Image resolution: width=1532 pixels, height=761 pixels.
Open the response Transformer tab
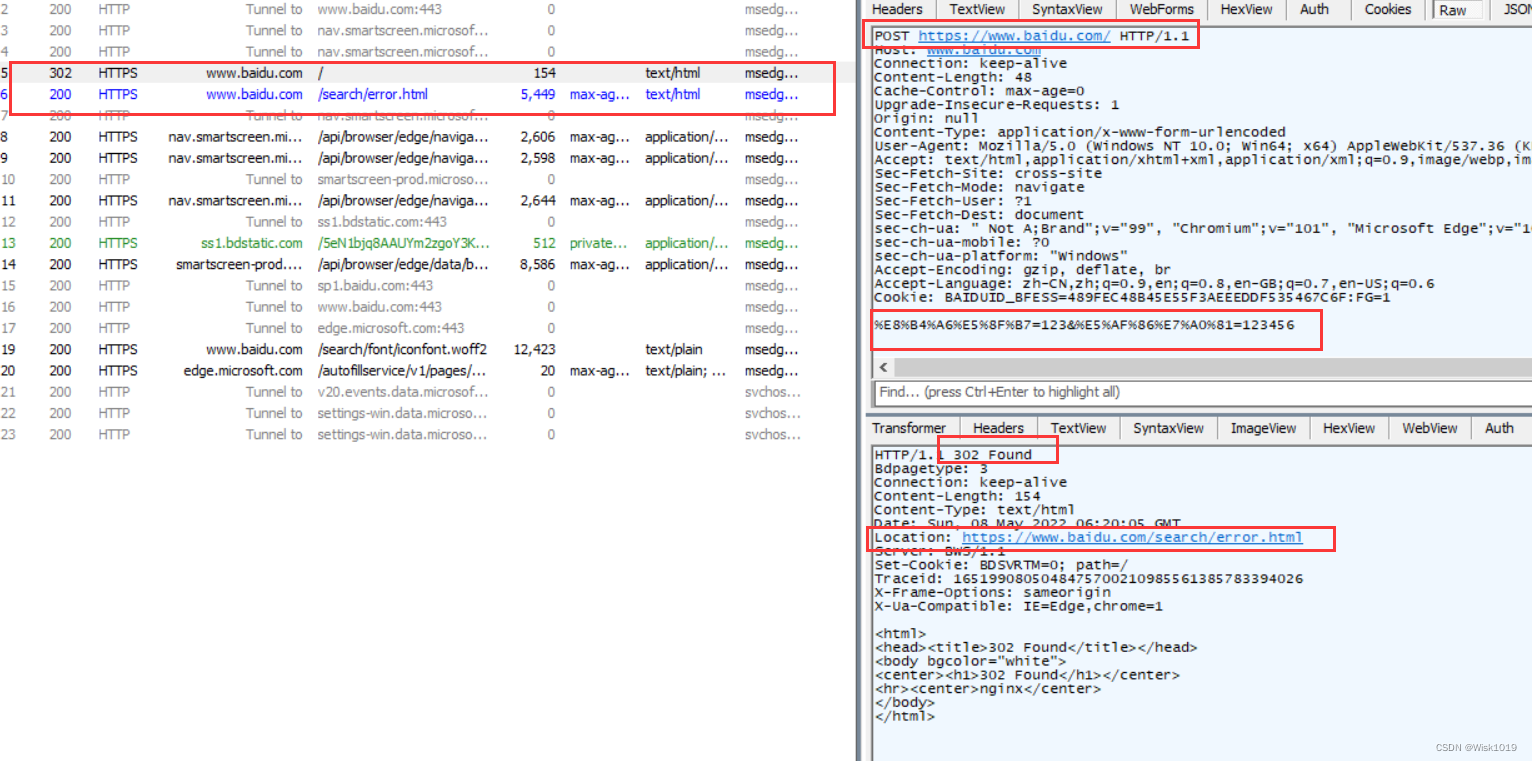(x=908, y=428)
